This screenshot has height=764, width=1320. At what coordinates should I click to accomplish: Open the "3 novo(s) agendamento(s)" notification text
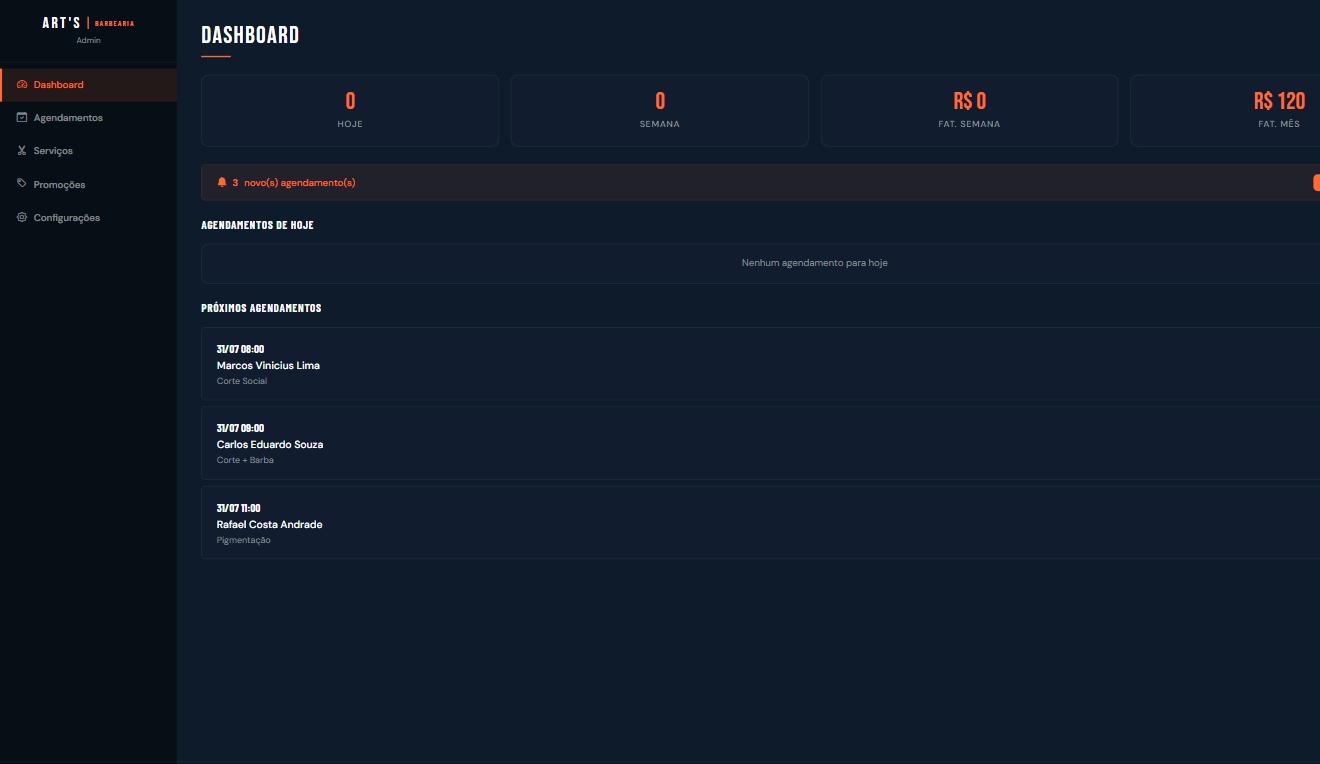click(294, 183)
